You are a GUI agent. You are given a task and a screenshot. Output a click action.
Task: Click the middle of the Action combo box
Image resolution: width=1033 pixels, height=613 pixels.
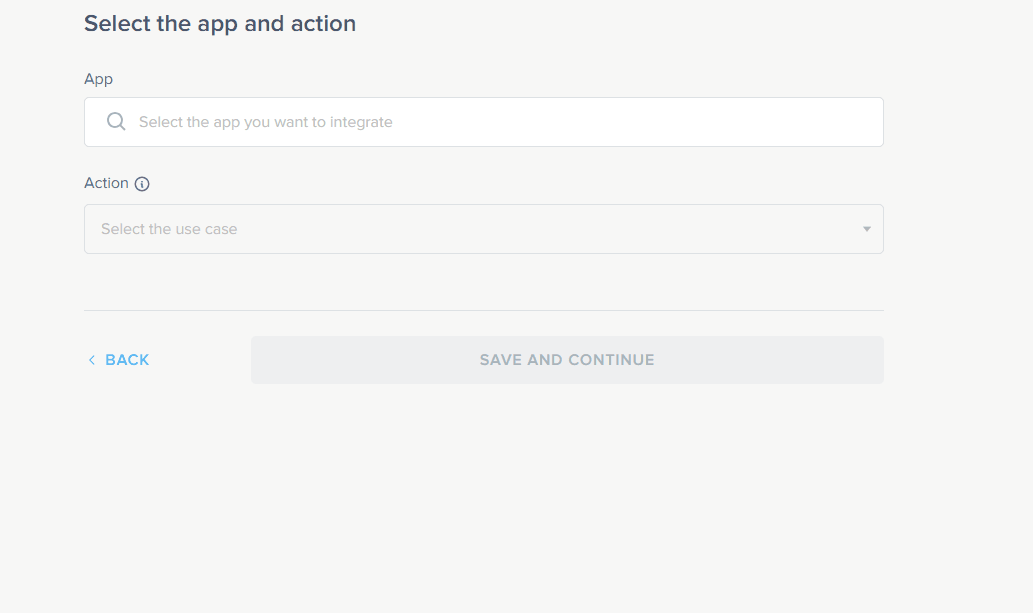484,229
